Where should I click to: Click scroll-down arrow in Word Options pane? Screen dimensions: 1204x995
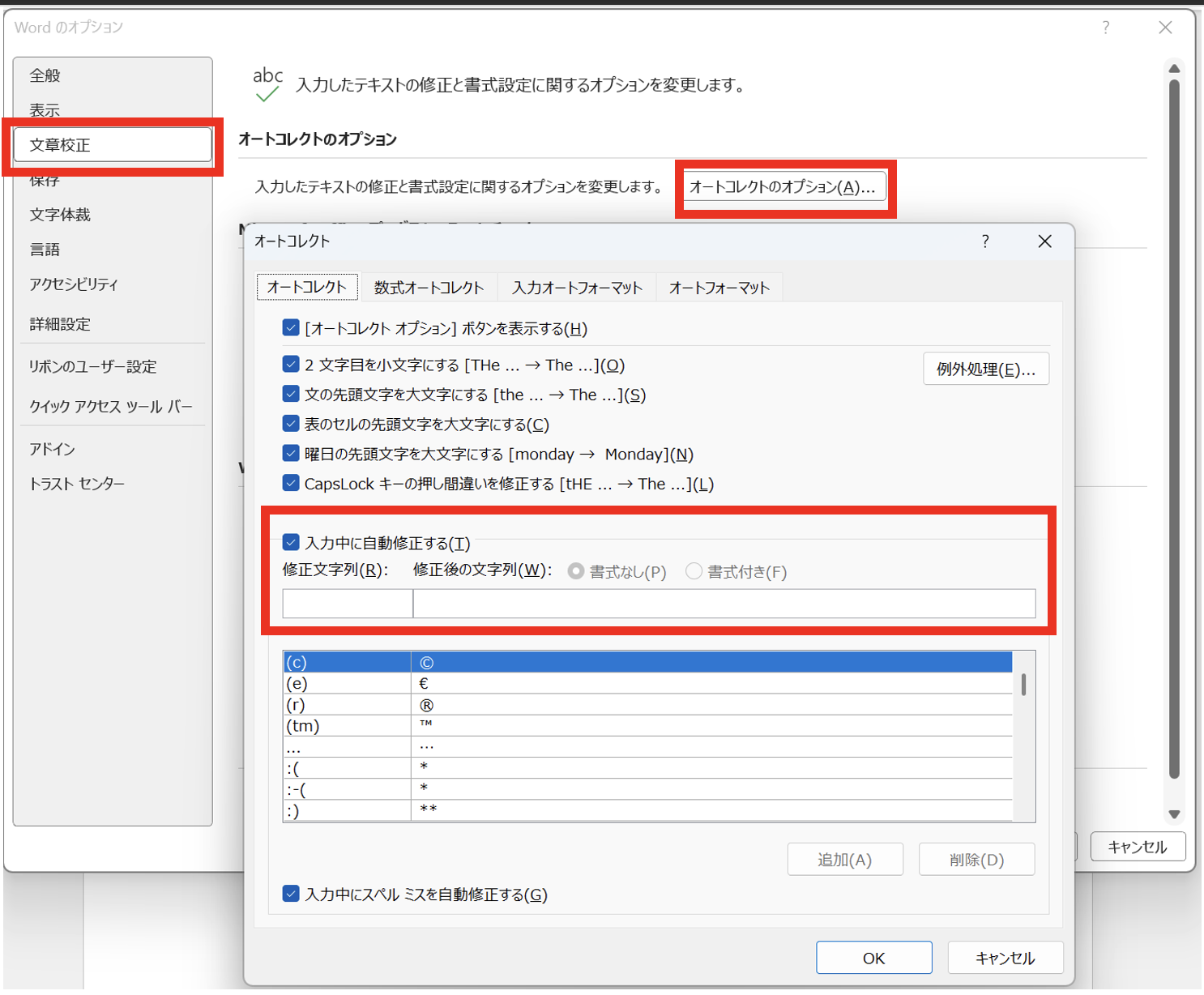[x=1174, y=814]
